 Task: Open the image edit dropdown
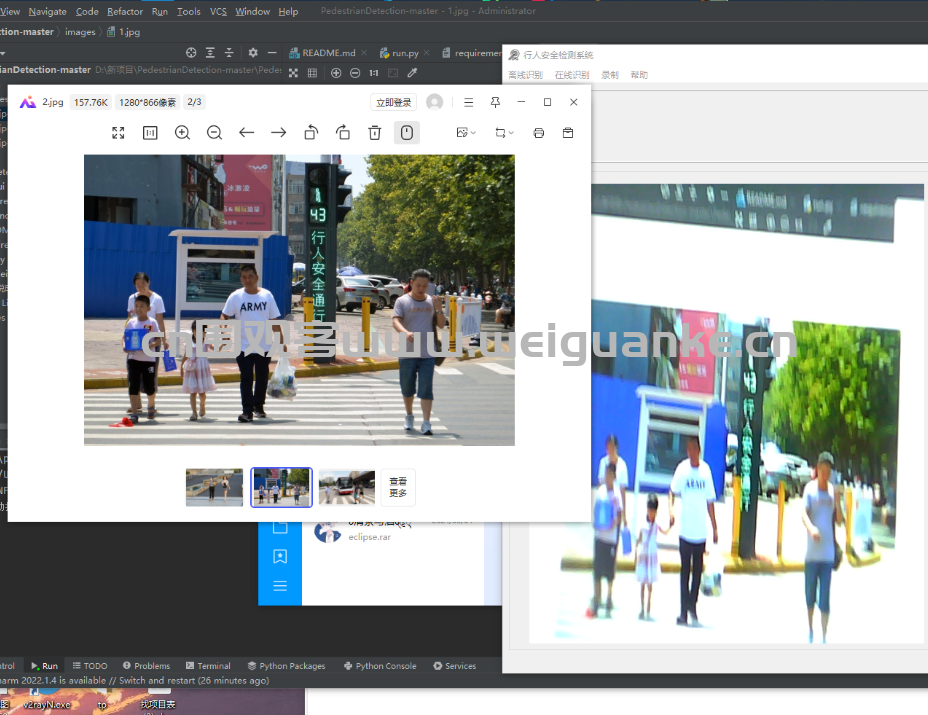[466, 133]
